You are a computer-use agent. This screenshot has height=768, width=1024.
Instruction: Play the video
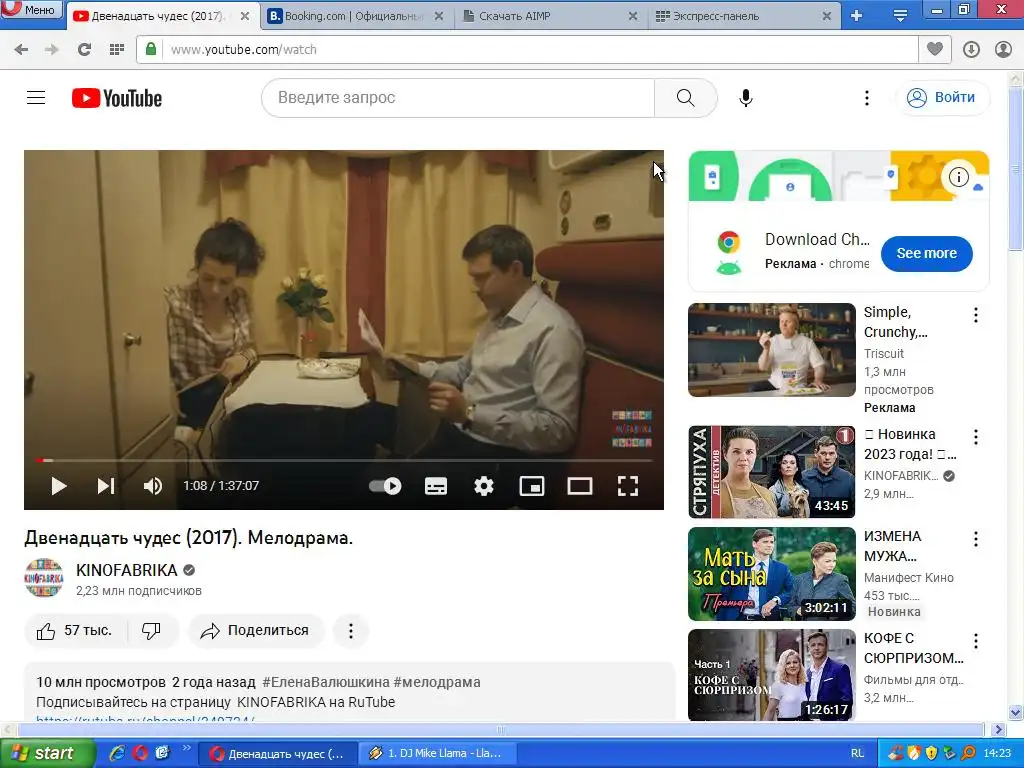[59, 486]
